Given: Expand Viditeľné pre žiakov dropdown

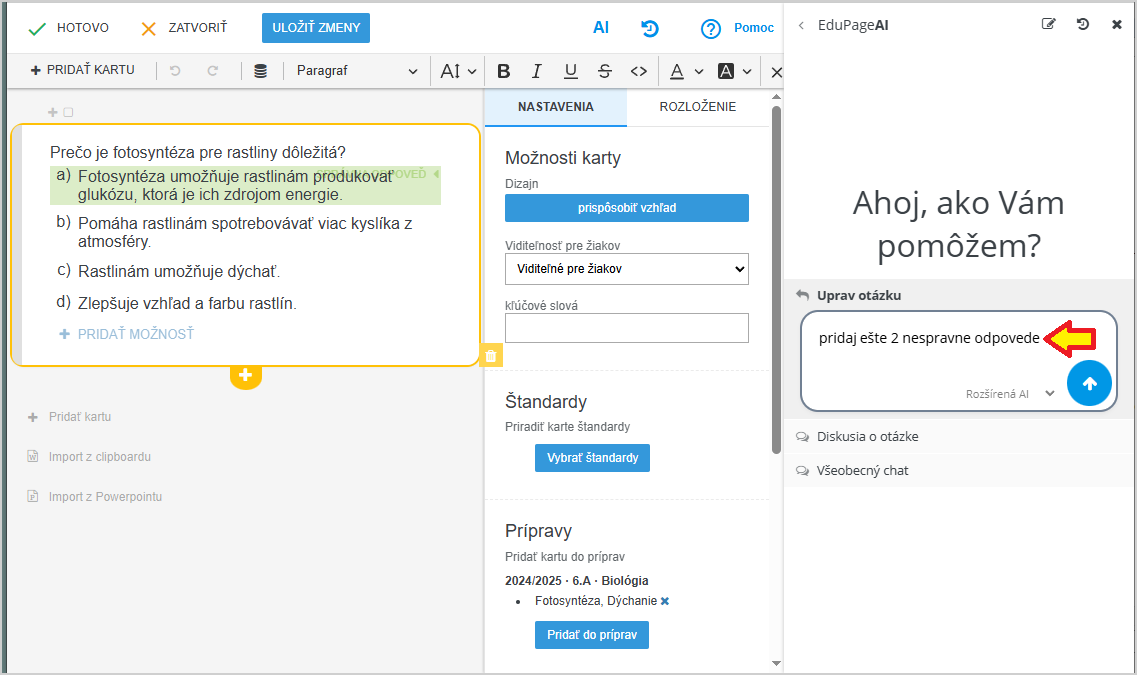Looking at the screenshot, I should coord(626,269).
